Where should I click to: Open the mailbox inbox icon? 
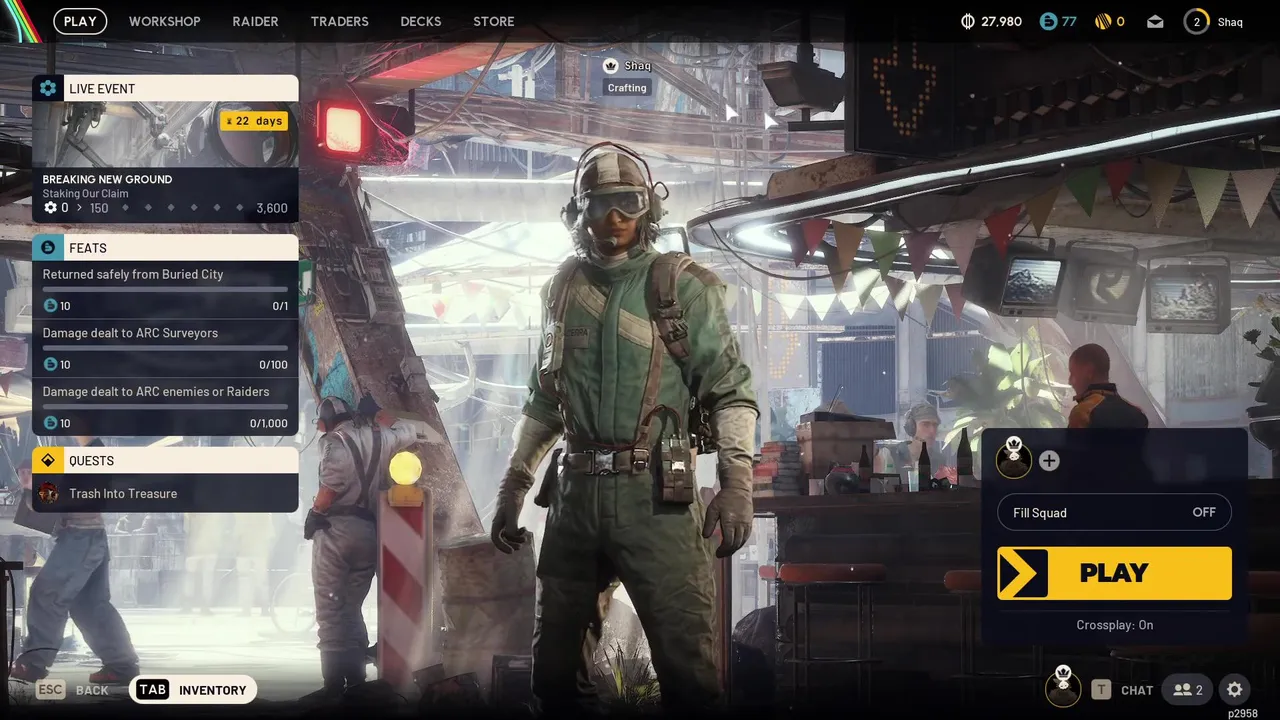coord(1155,21)
